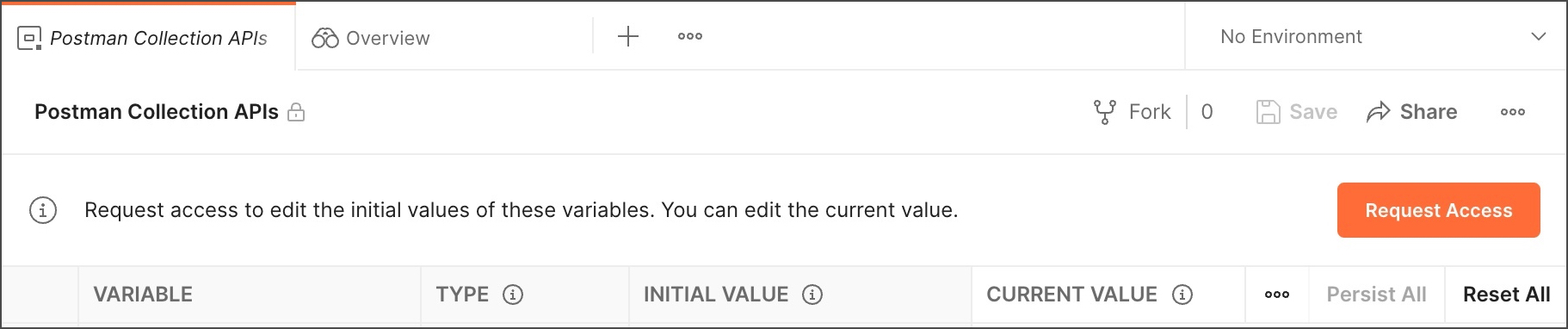
Task: Click Persist All button
Action: 1376,295
